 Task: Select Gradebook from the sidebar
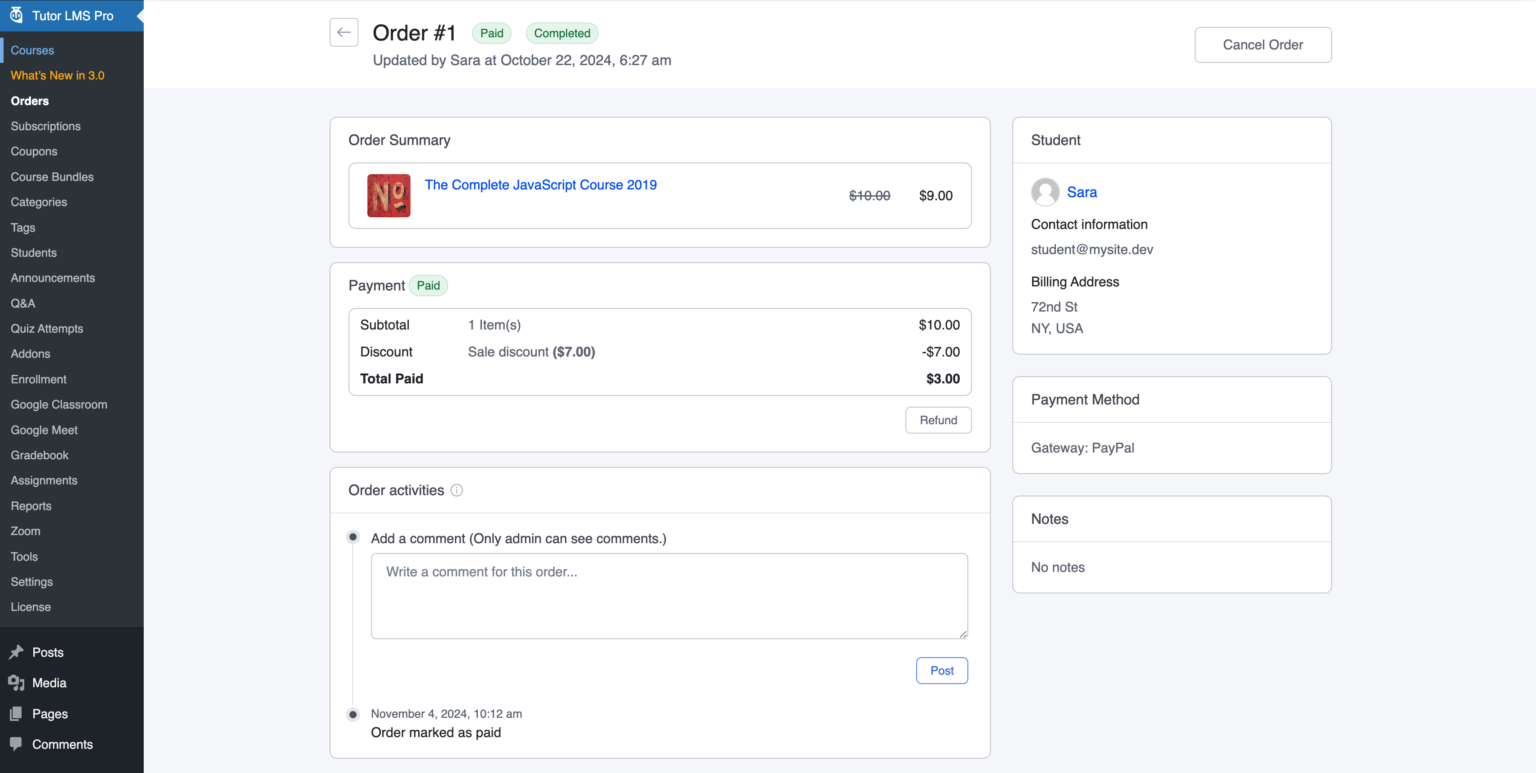pyautogui.click(x=40, y=455)
